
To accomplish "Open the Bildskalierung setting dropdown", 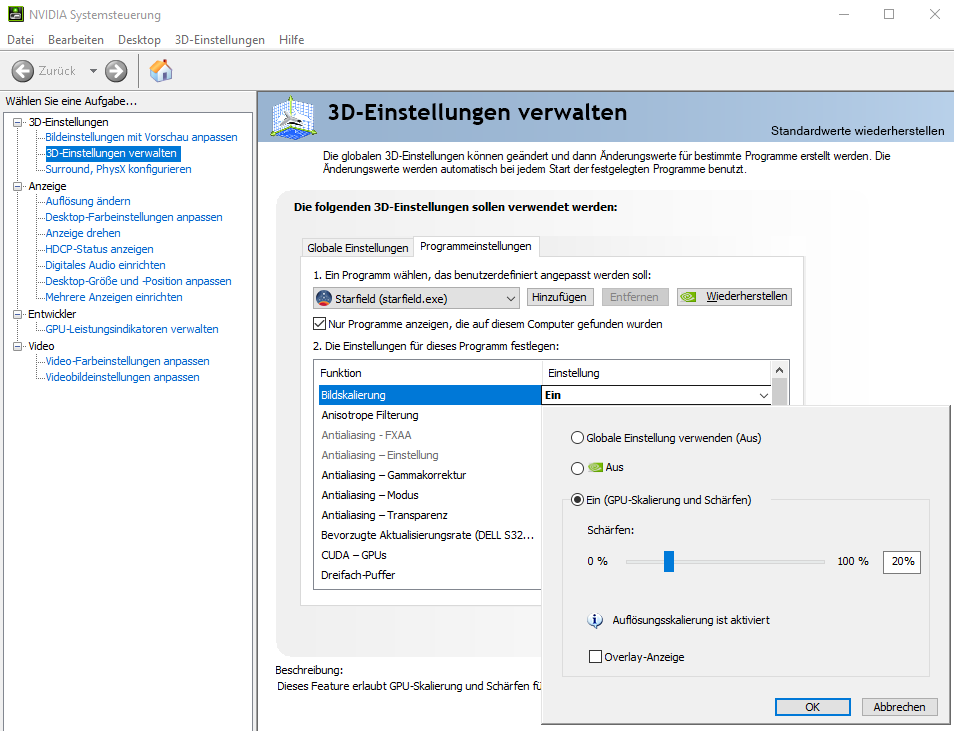I will click(764, 396).
